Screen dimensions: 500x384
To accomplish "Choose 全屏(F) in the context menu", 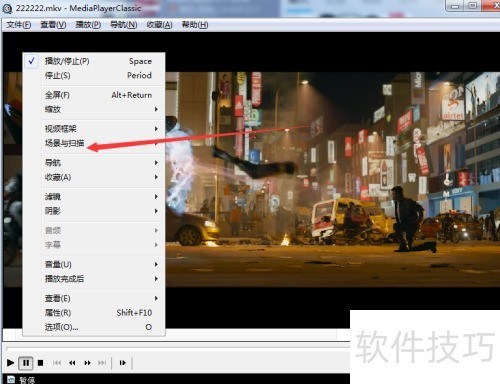I will click(94, 95).
